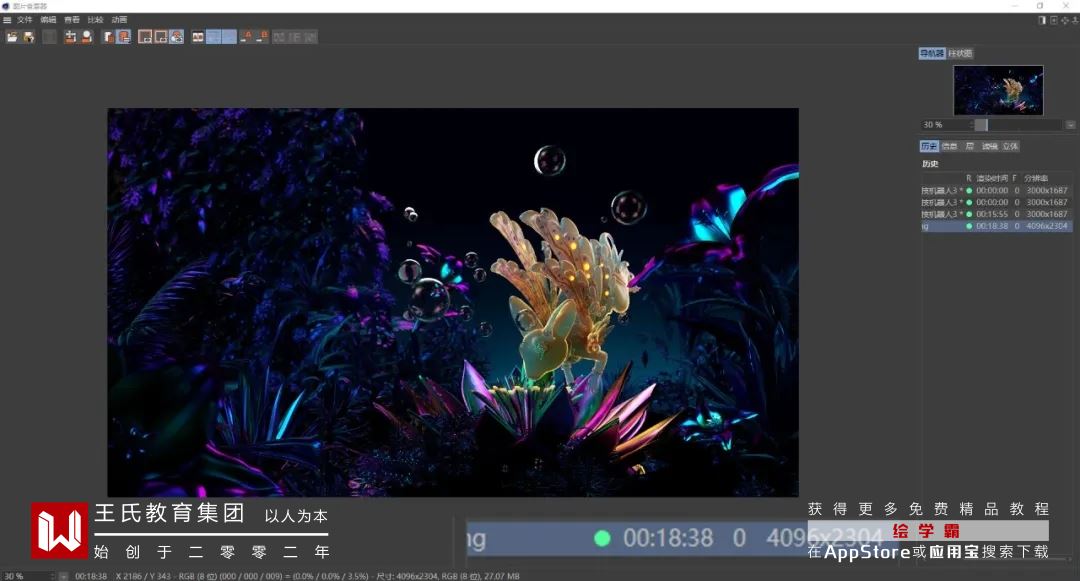Click the stepper arrows beside navigator 30 %
Image resolution: width=1080 pixels, height=581 pixels.
click(972, 125)
